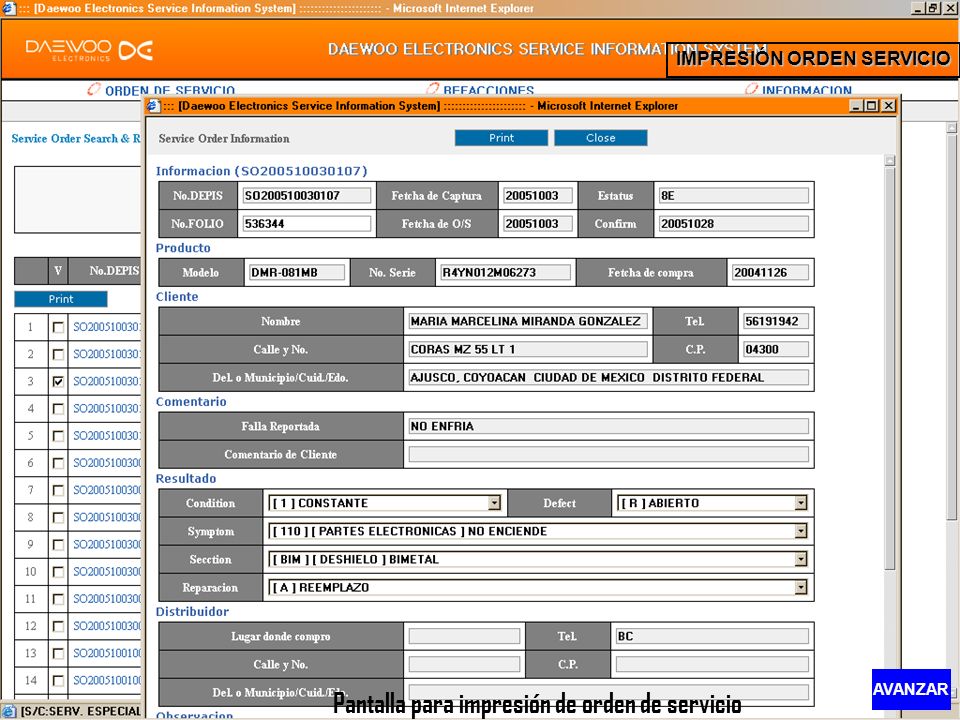Open ORDEN DE SERVICIO menu
This screenshot has width=960, height=720.
[x=170, y=91]
